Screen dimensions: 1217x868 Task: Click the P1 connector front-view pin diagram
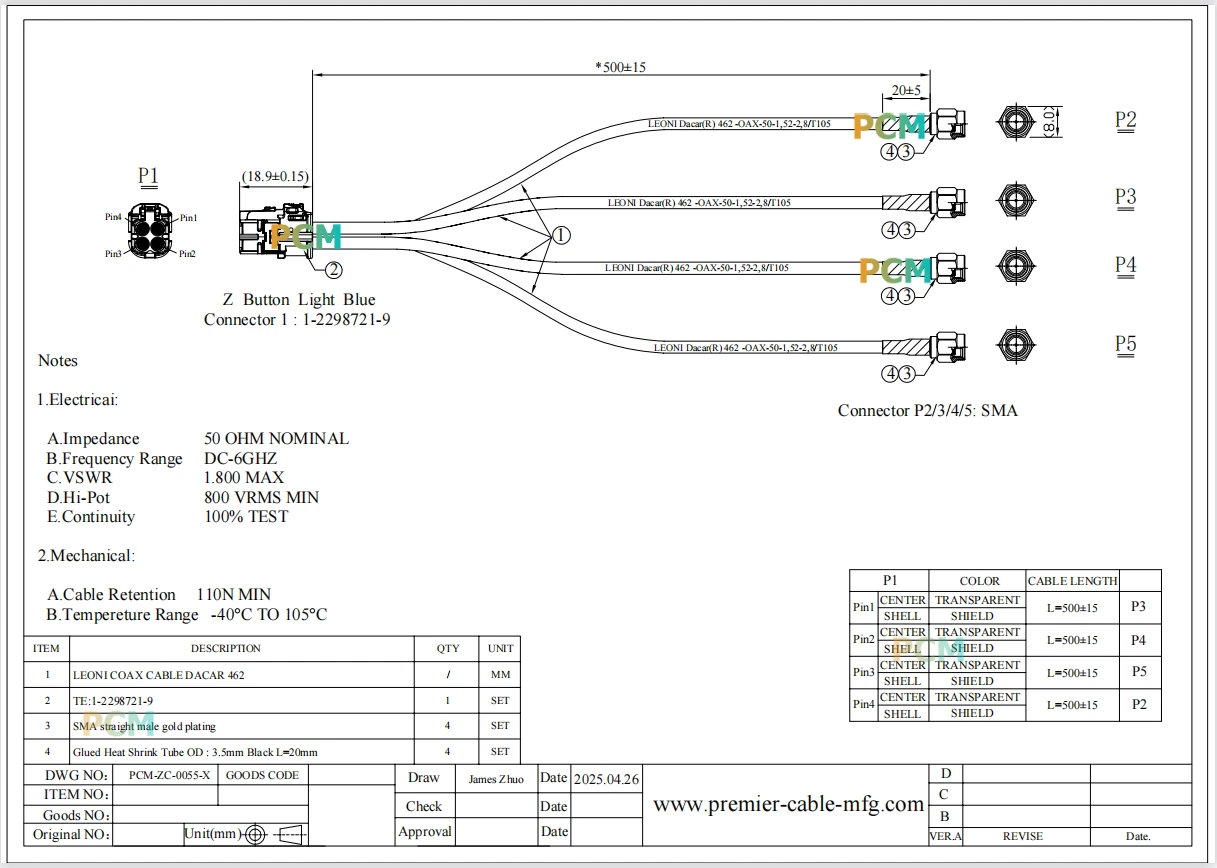point(150,234)
